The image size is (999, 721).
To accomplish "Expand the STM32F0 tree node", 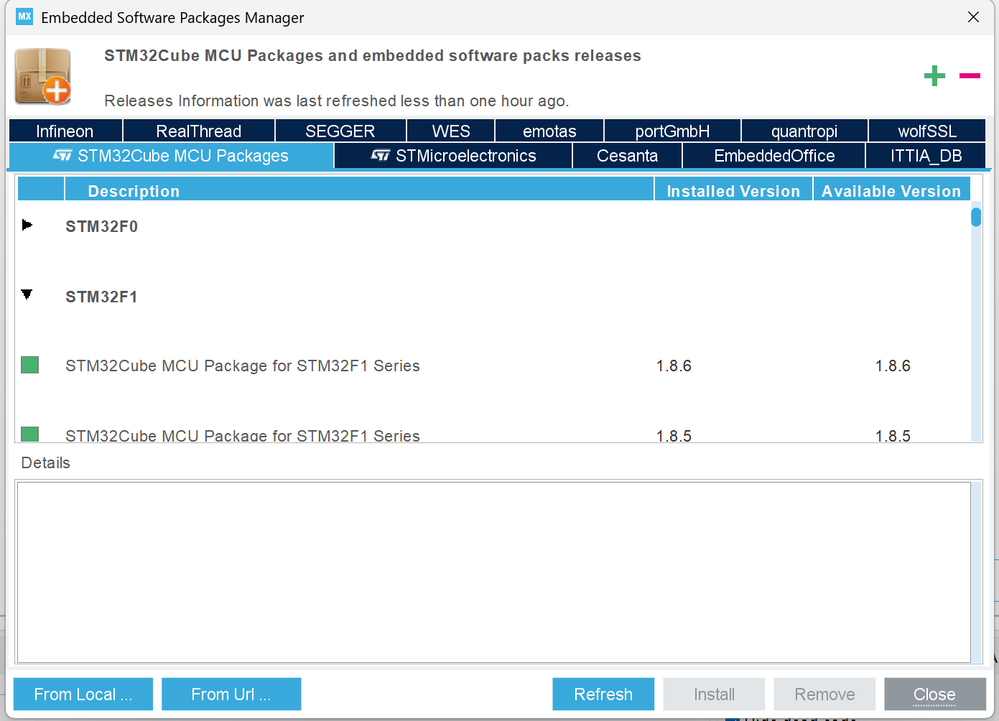I will coord(27,225).
